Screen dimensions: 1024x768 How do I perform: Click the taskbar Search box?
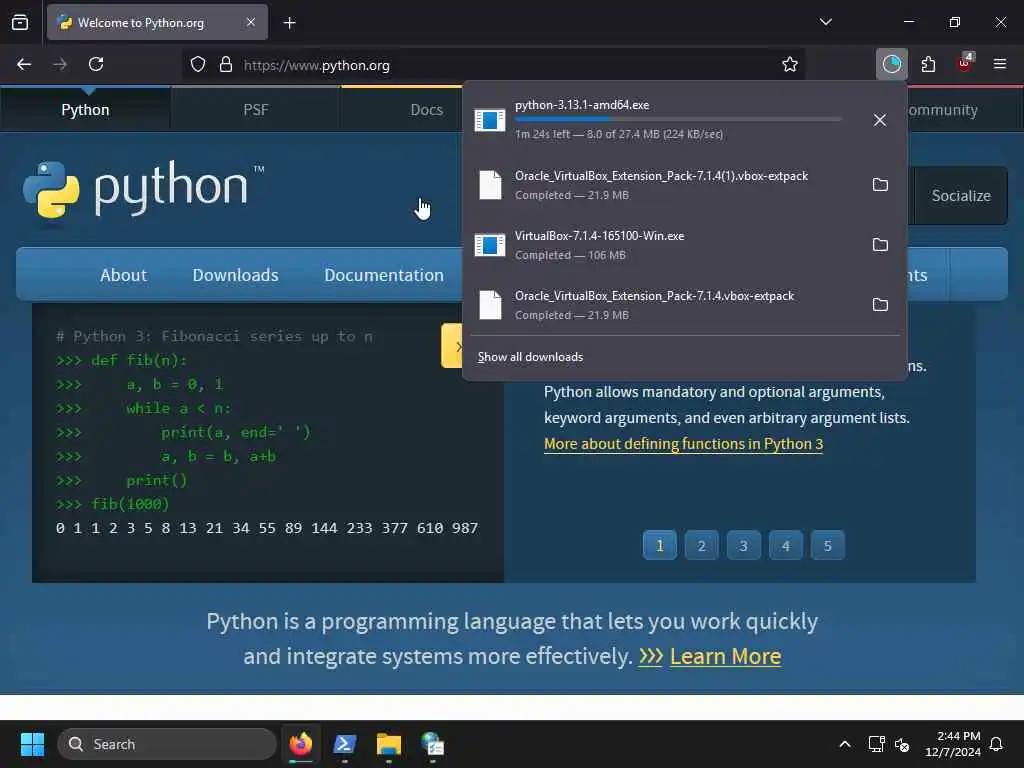(x=167, y=744)
